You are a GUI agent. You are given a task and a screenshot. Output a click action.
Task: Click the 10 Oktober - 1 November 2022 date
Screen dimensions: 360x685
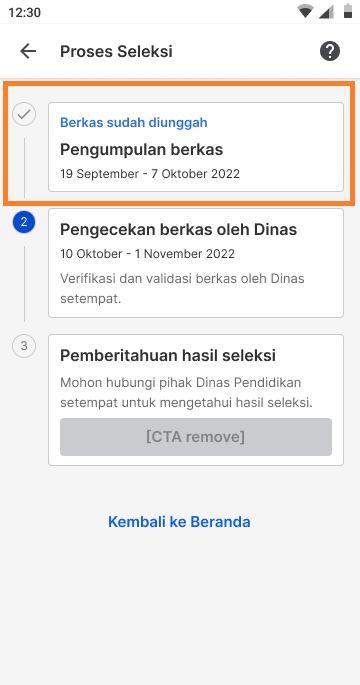click(147, 253)
